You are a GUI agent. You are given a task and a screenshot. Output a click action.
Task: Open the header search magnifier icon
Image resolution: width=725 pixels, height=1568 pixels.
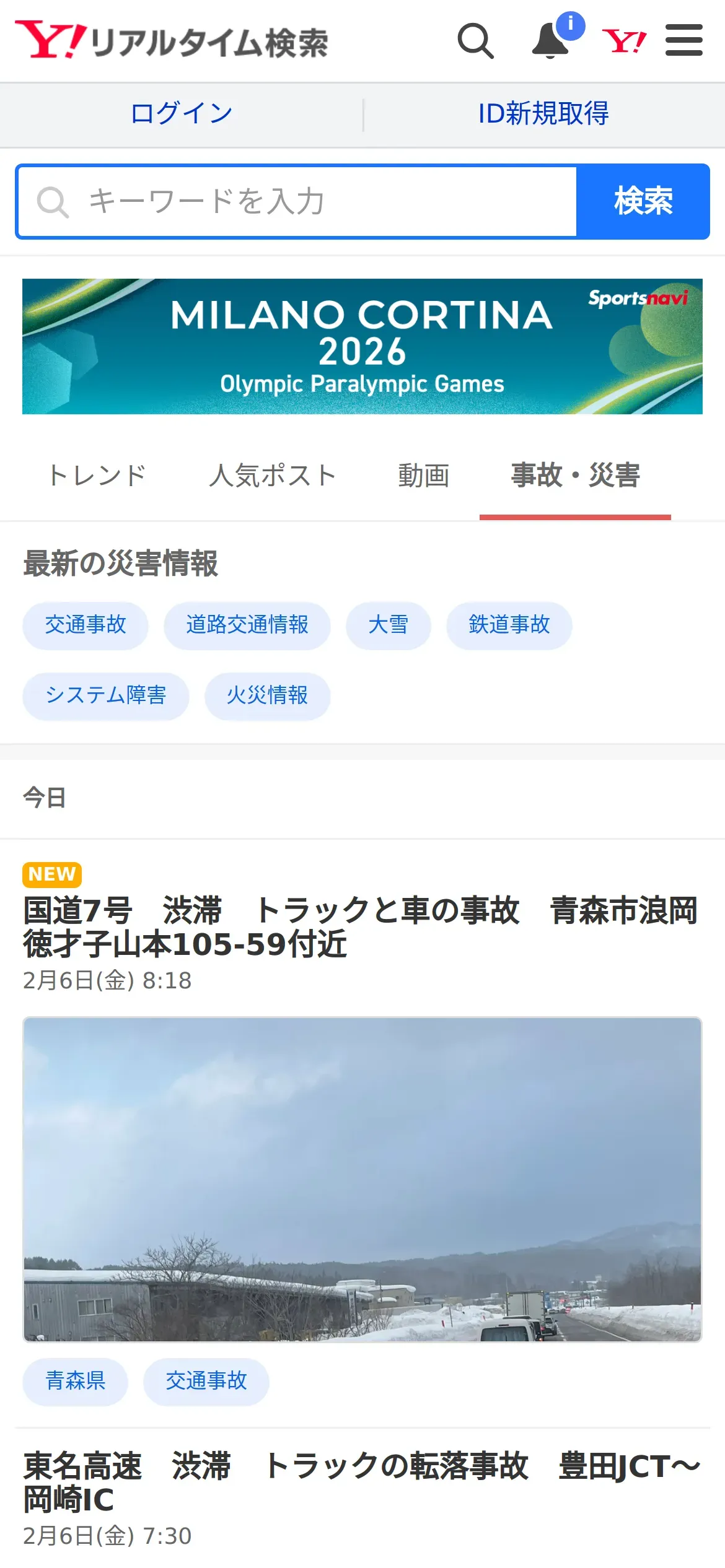(x=475, y=41)
